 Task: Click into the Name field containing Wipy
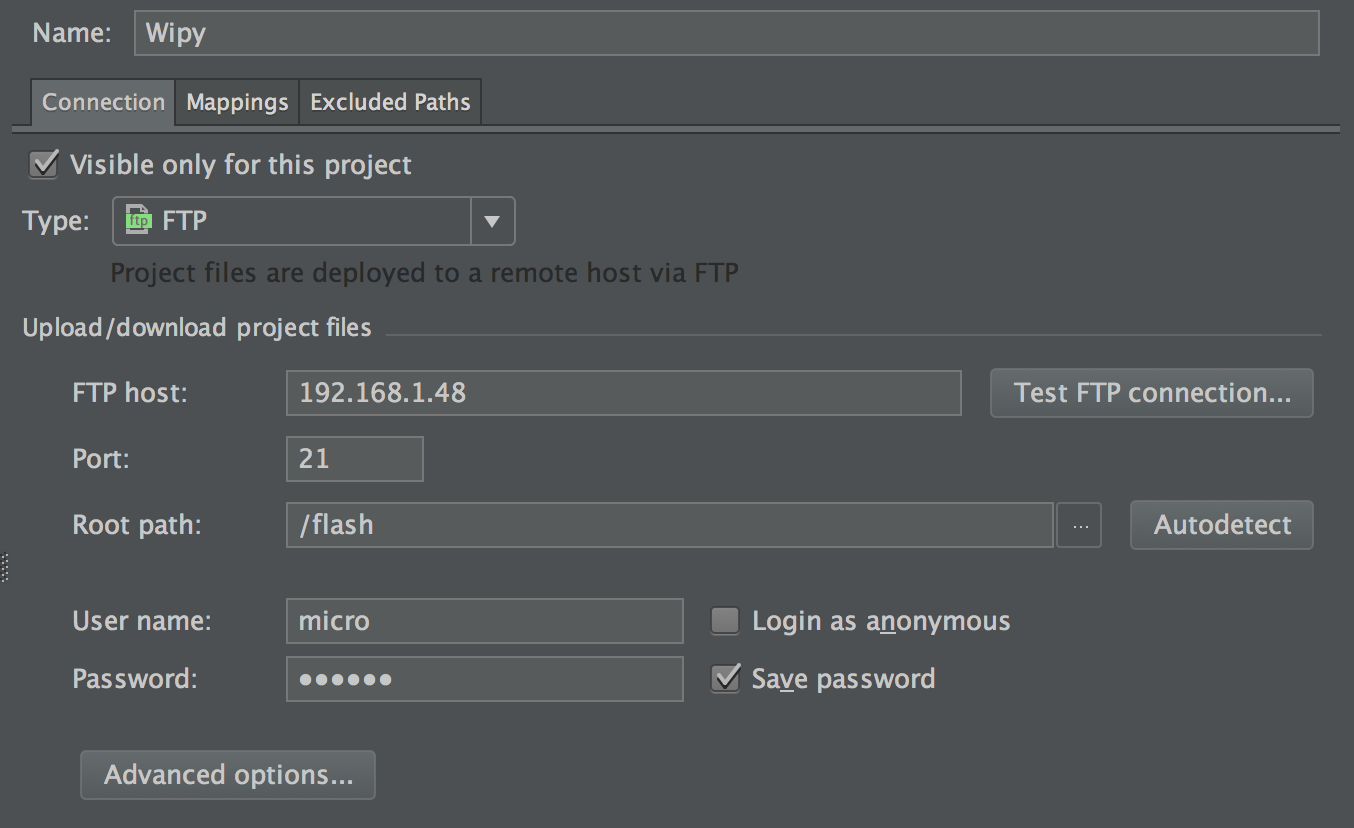(x=726, y=33)
